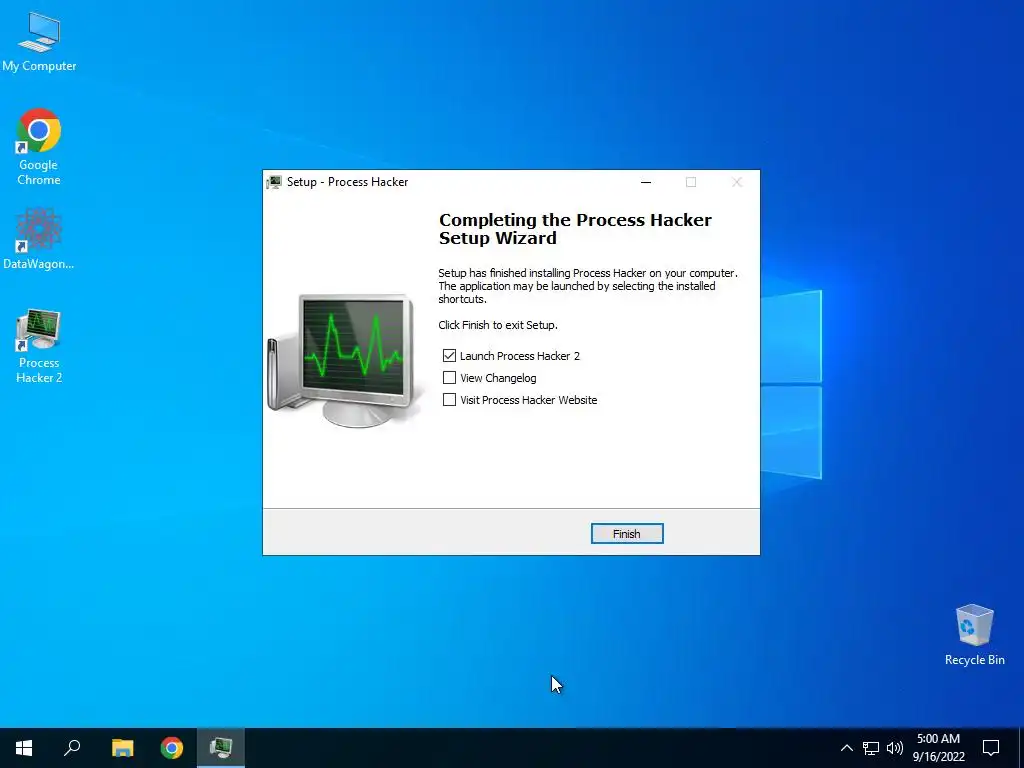This screenshot has width=1024, height=768.
Task: Activate Process Hacker setup taskbar button
Action: (221, 748)
